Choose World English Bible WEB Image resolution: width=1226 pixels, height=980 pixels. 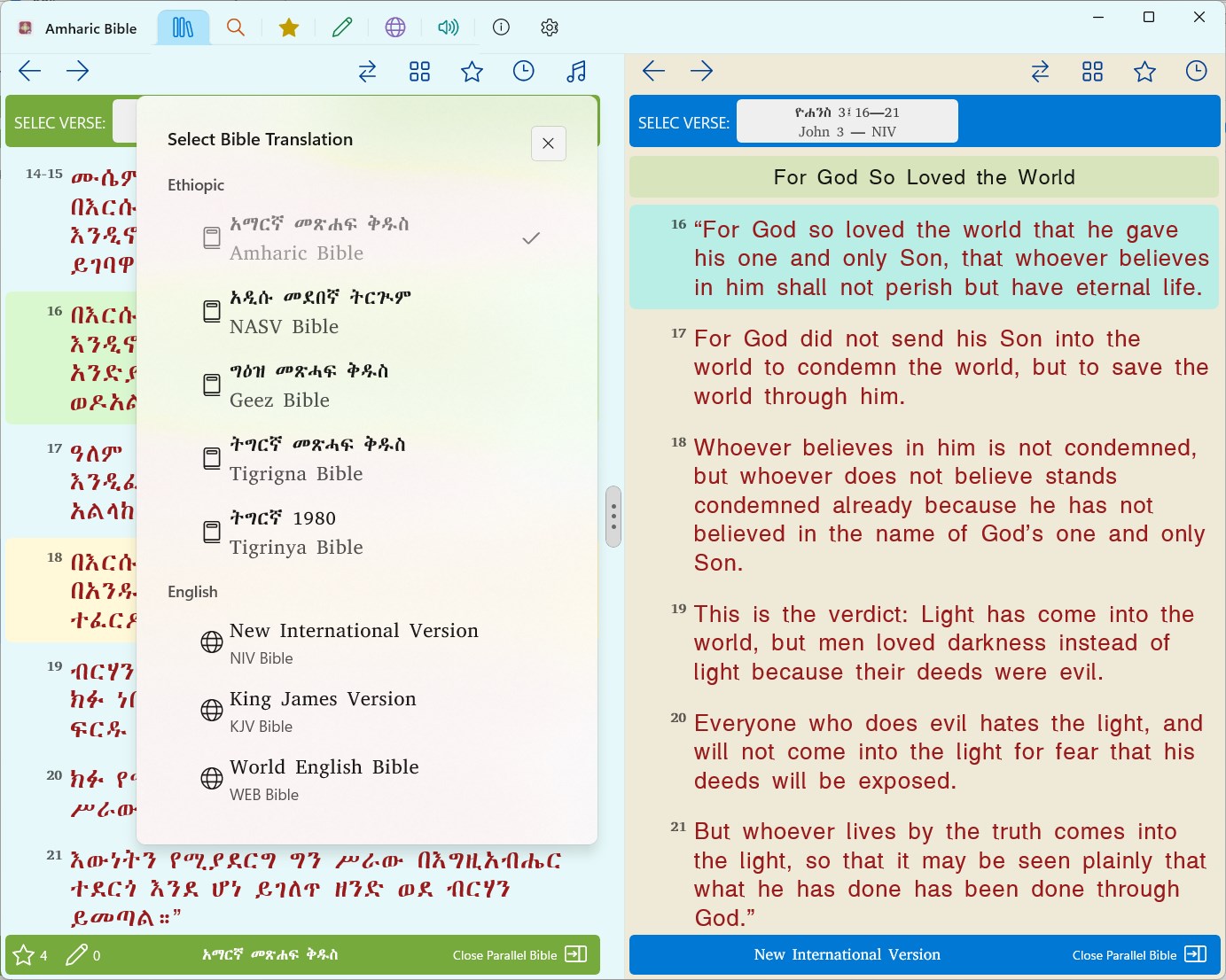pyautogui.click(x=367, y=779)
